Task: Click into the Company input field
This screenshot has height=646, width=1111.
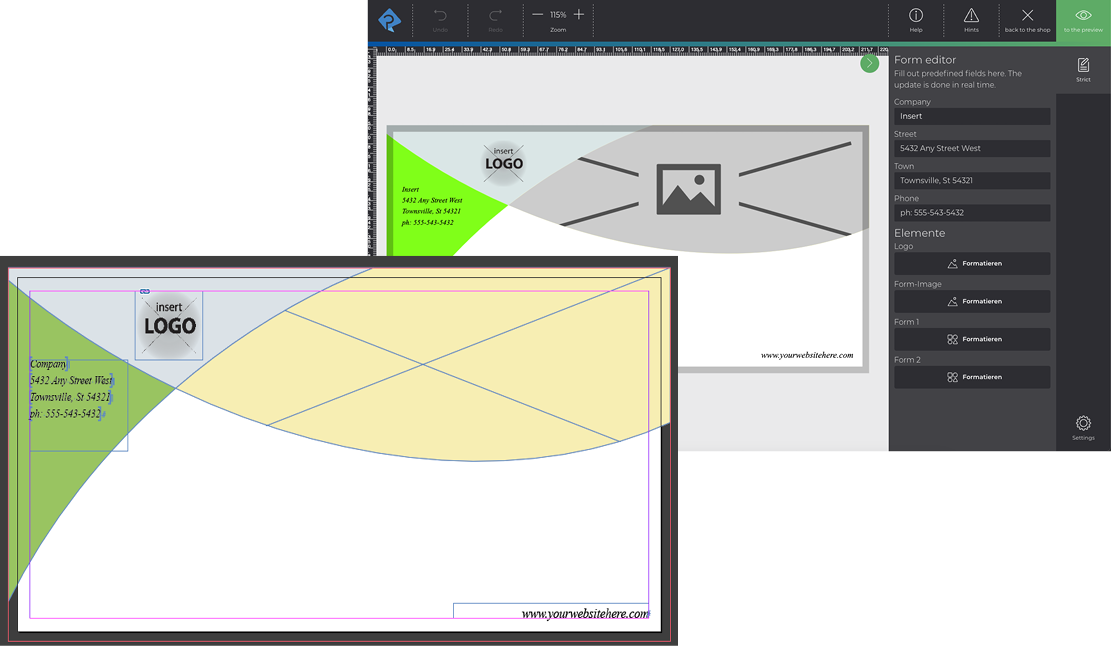Action: click(x=971, y=116)
